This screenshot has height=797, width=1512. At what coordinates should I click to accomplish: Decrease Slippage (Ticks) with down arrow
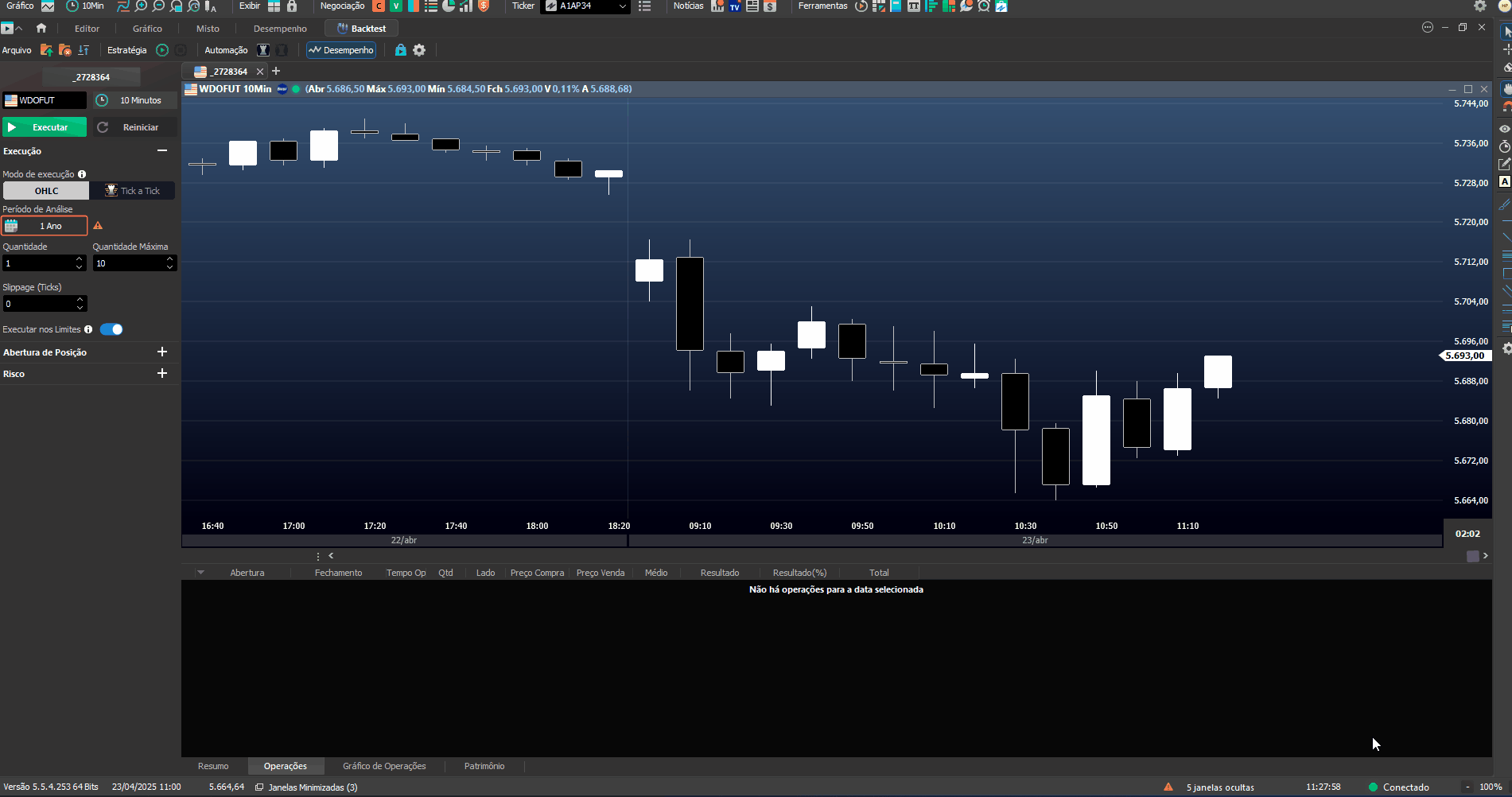(80, 307)
